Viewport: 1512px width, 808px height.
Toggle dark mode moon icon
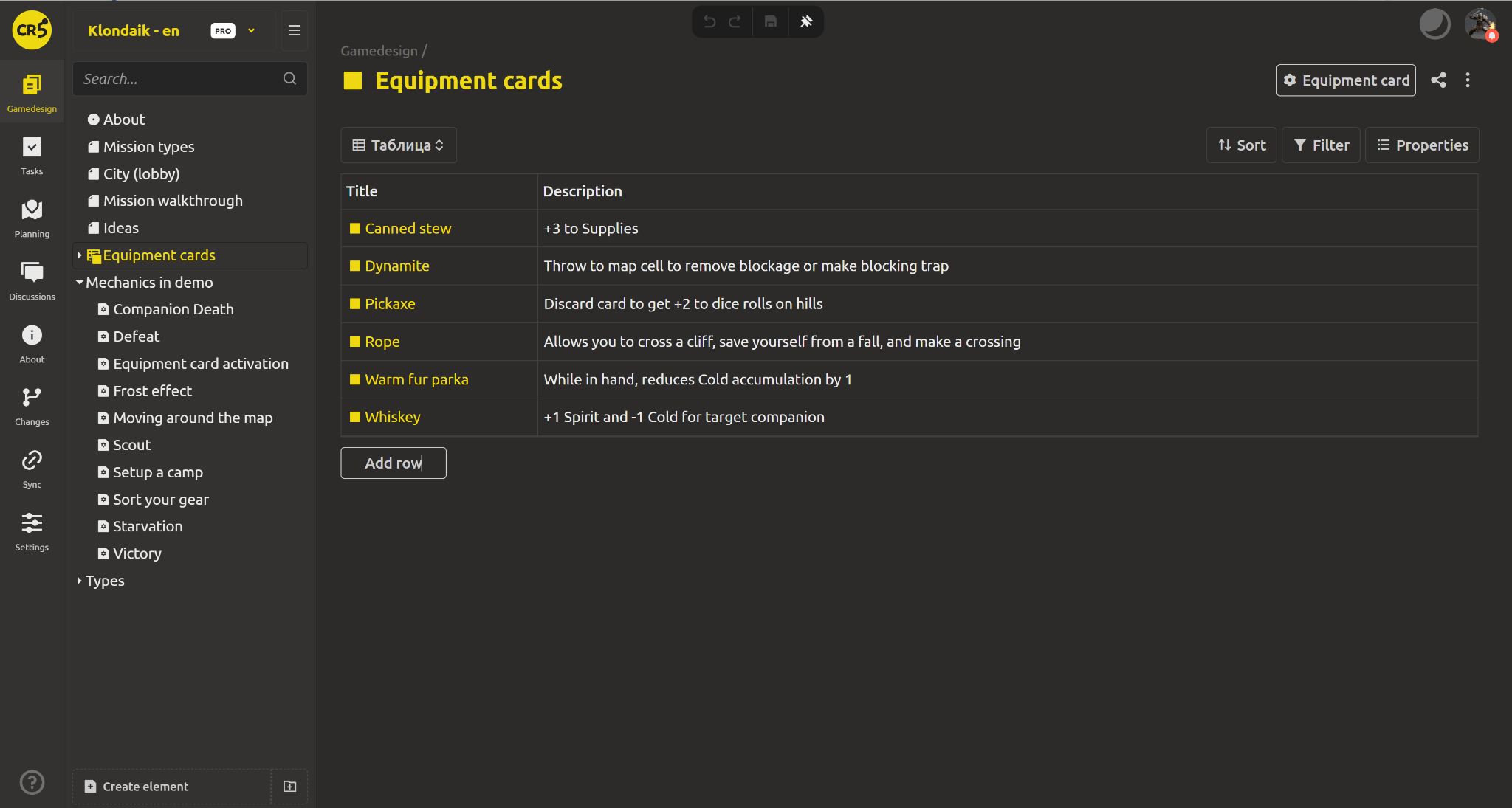(1434, 24)
